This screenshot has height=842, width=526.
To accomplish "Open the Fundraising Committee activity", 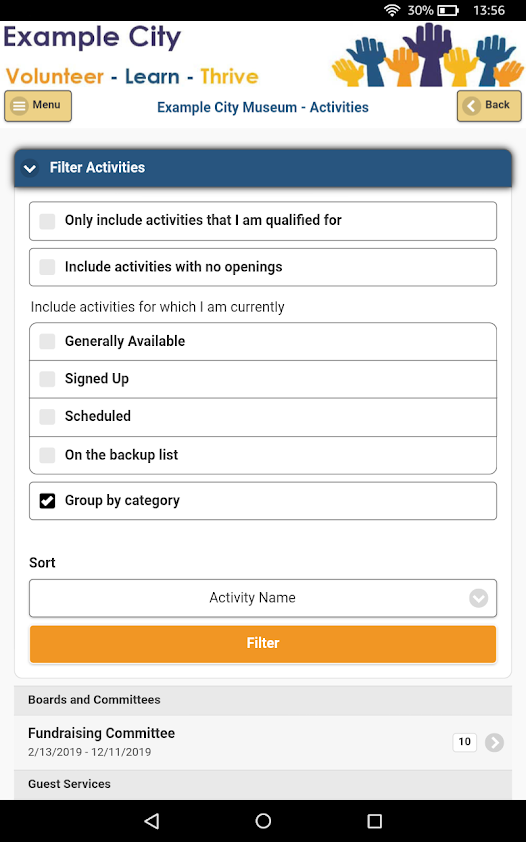I will click(x=263, y=742).
